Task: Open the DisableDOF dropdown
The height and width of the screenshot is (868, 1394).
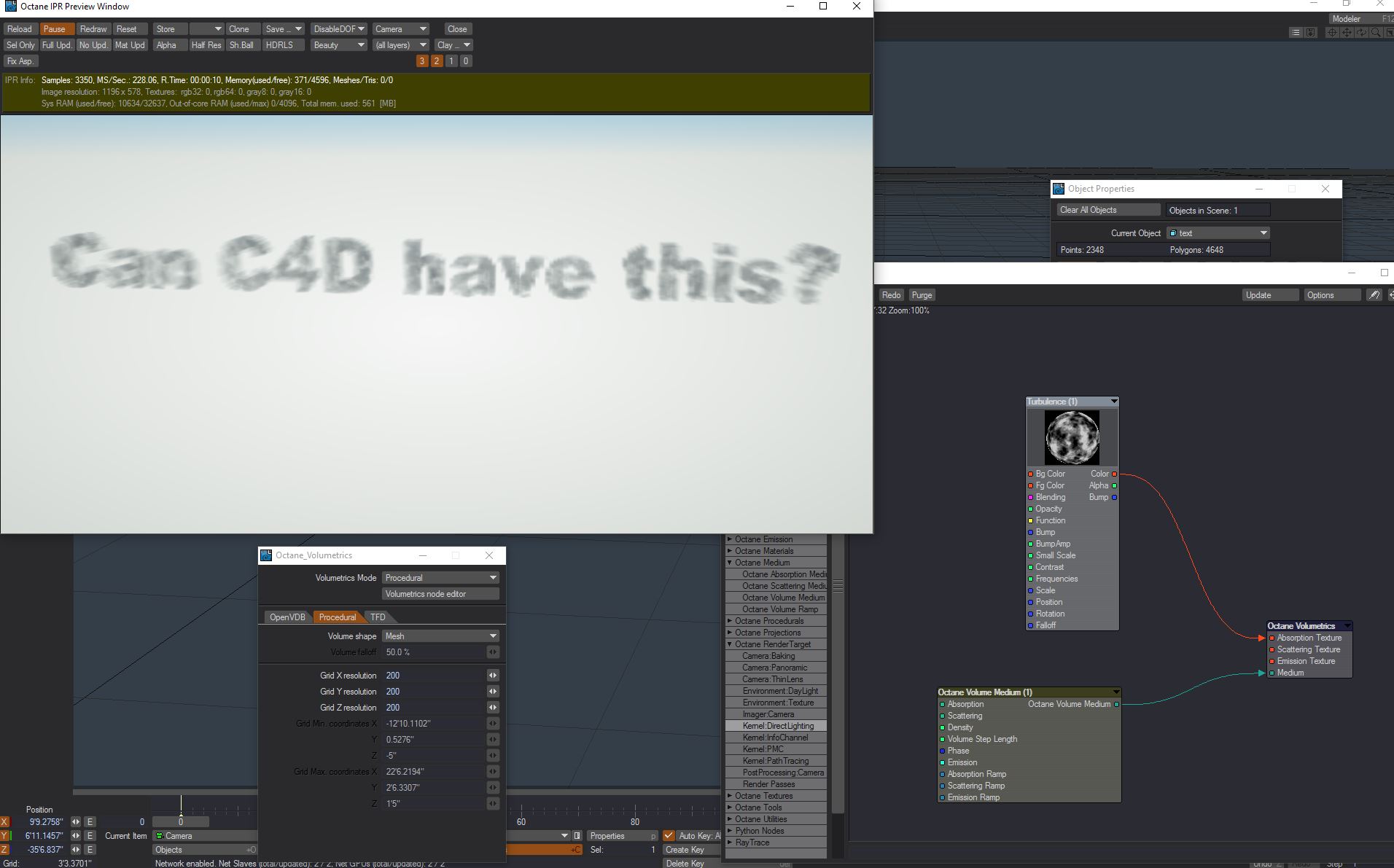Action: point(339,29)
